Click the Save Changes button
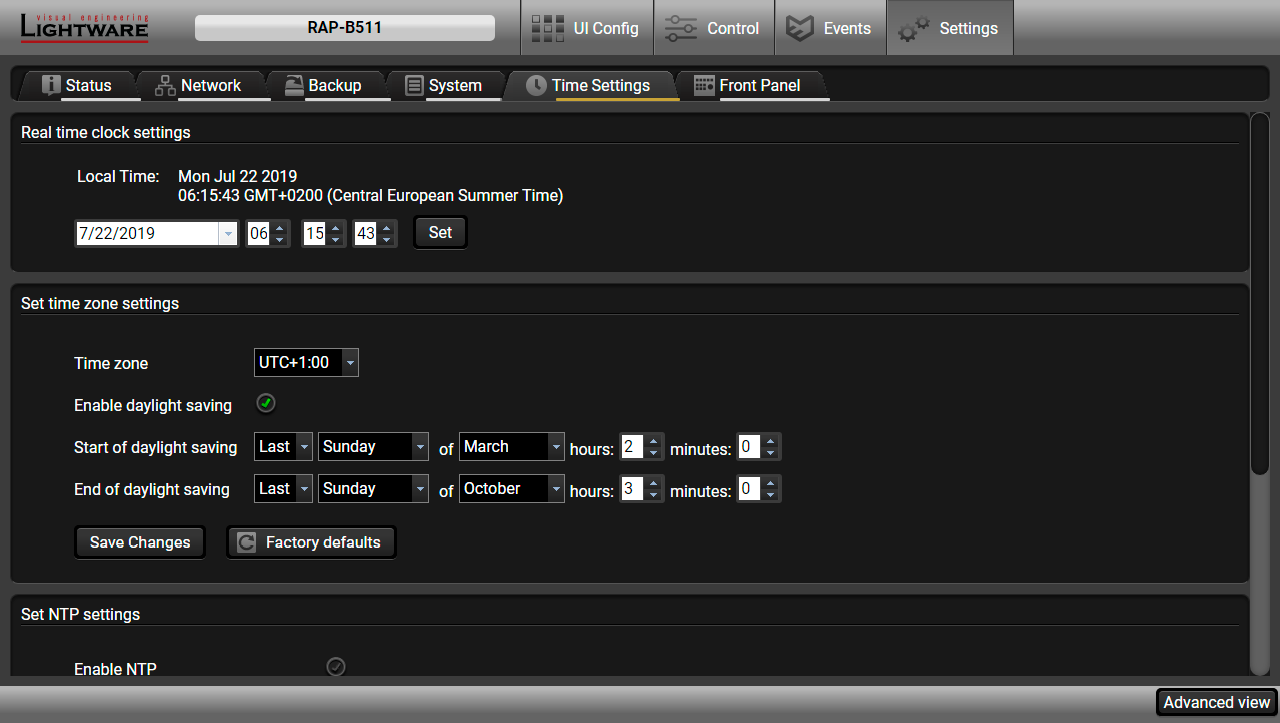Image resolution: width=1280 pixels, height=723 pixels. click(x=140, y=542)
